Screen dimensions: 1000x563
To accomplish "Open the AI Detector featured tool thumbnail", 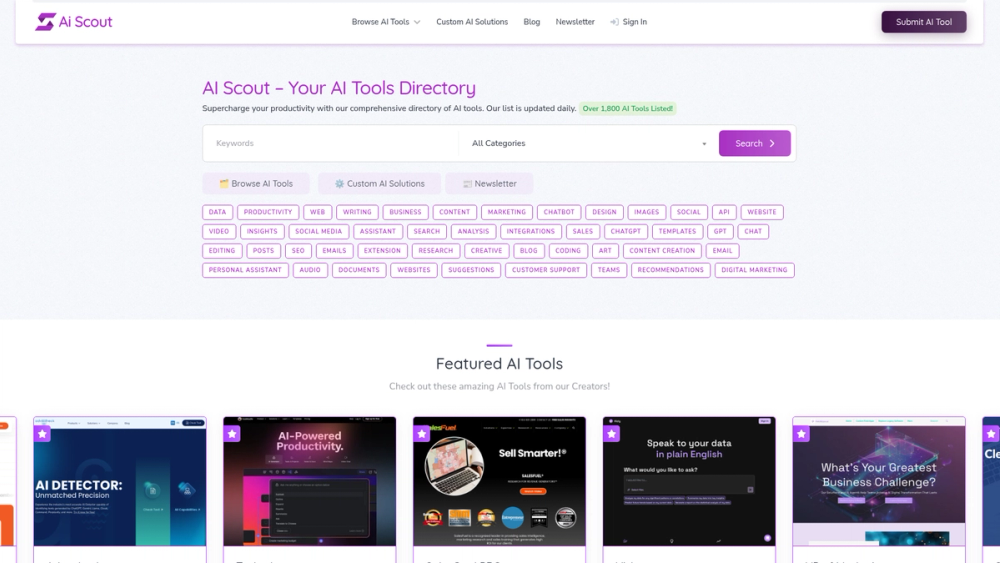I will click(120, 482).
